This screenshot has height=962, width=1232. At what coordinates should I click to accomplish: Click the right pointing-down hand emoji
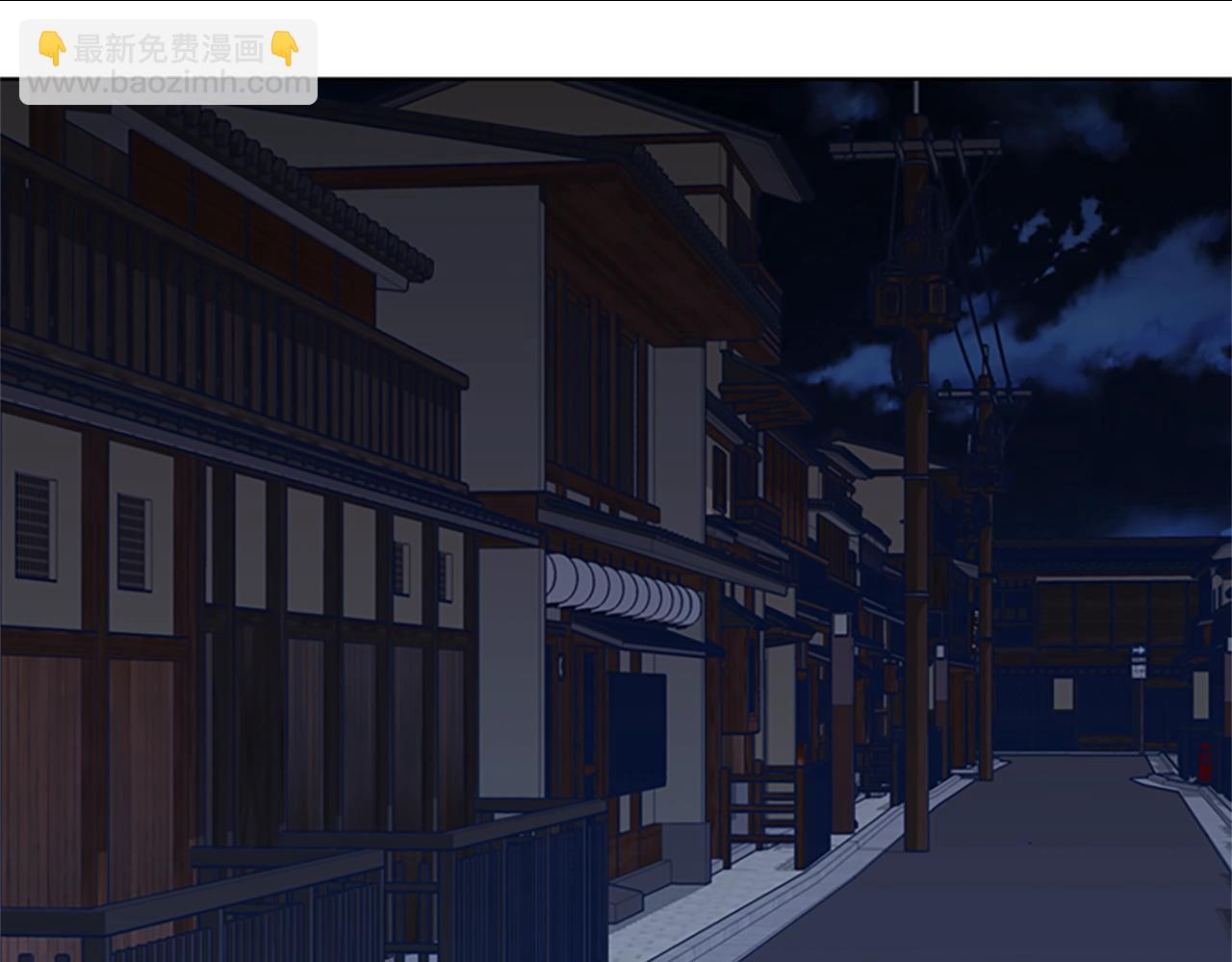pos(285,48)
